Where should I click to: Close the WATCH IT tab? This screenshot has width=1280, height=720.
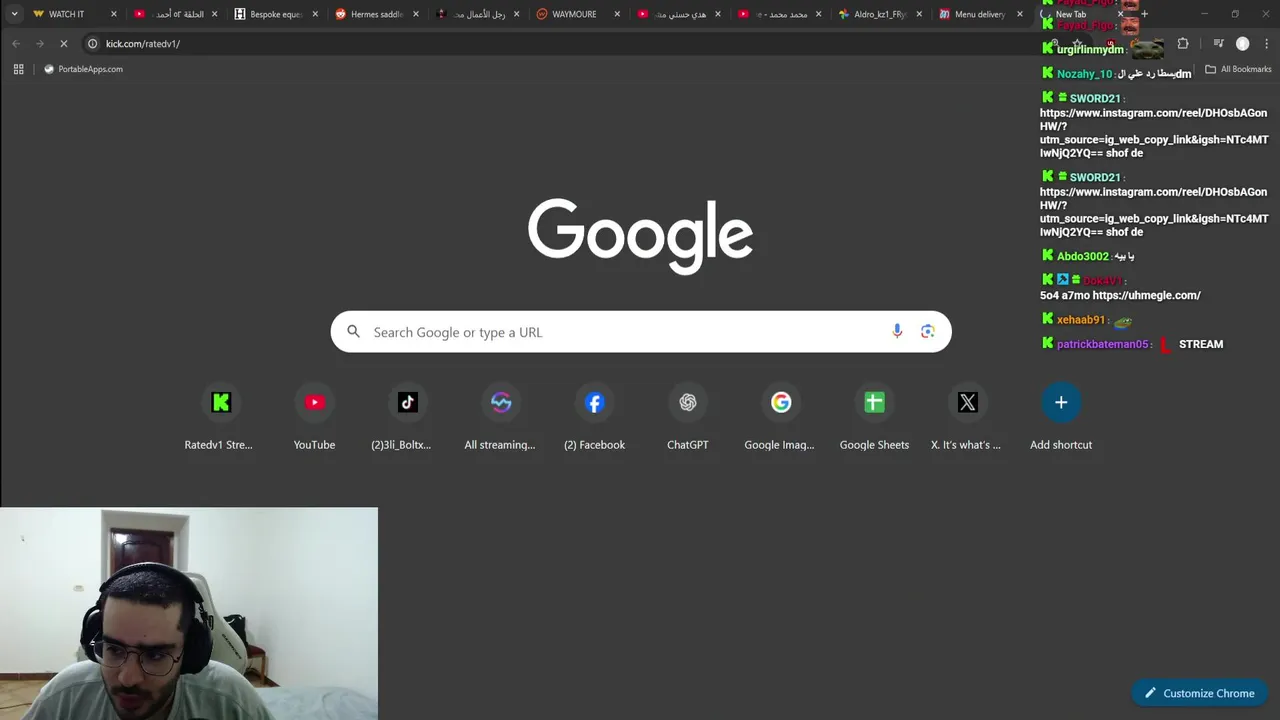pos(114,14)
